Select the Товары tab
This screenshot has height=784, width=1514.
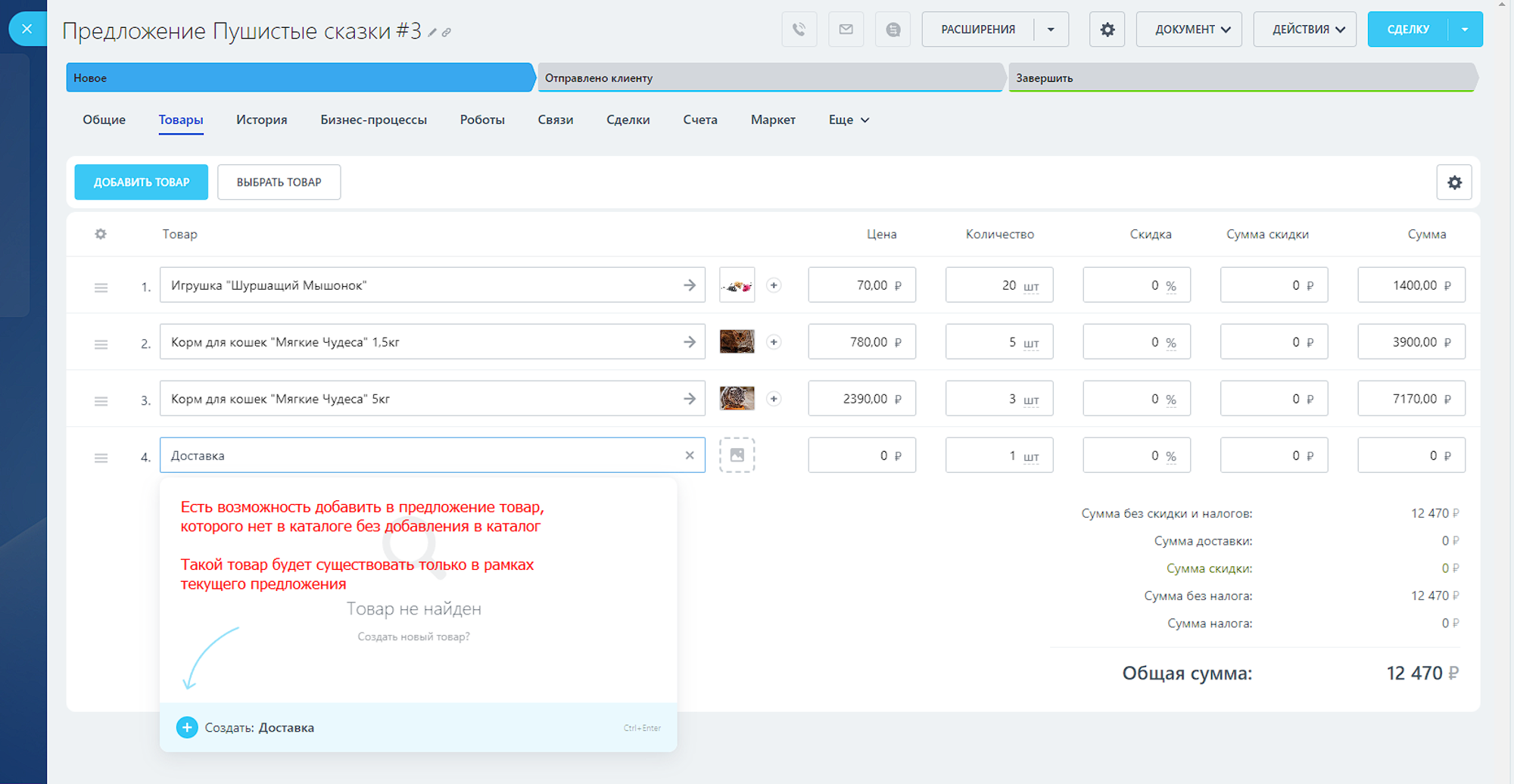tap(181, 120)
